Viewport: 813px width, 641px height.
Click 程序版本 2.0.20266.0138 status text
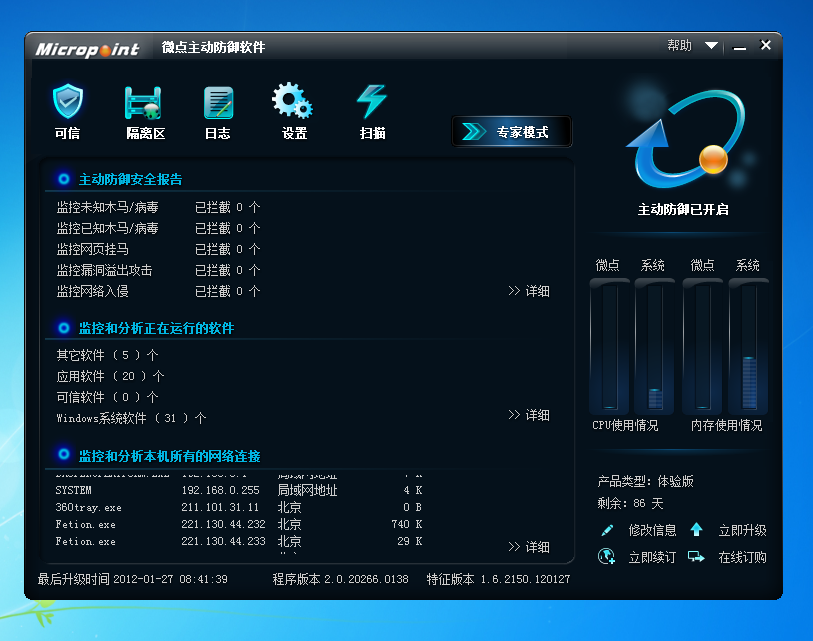coord(341,579)
